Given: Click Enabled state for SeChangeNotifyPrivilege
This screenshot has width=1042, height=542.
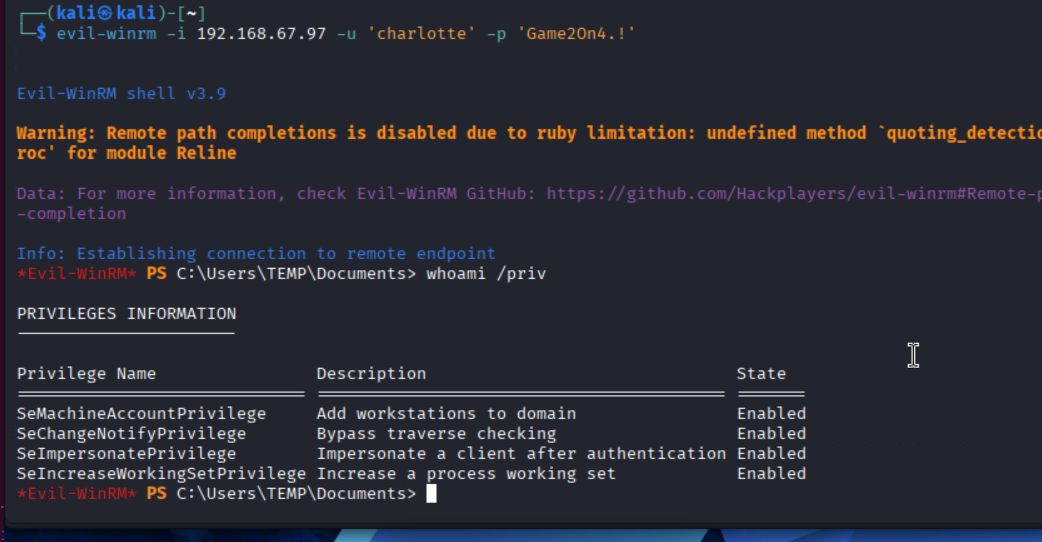Looking at the screenshot, I should pyautogui.click(x=772, y=434).
